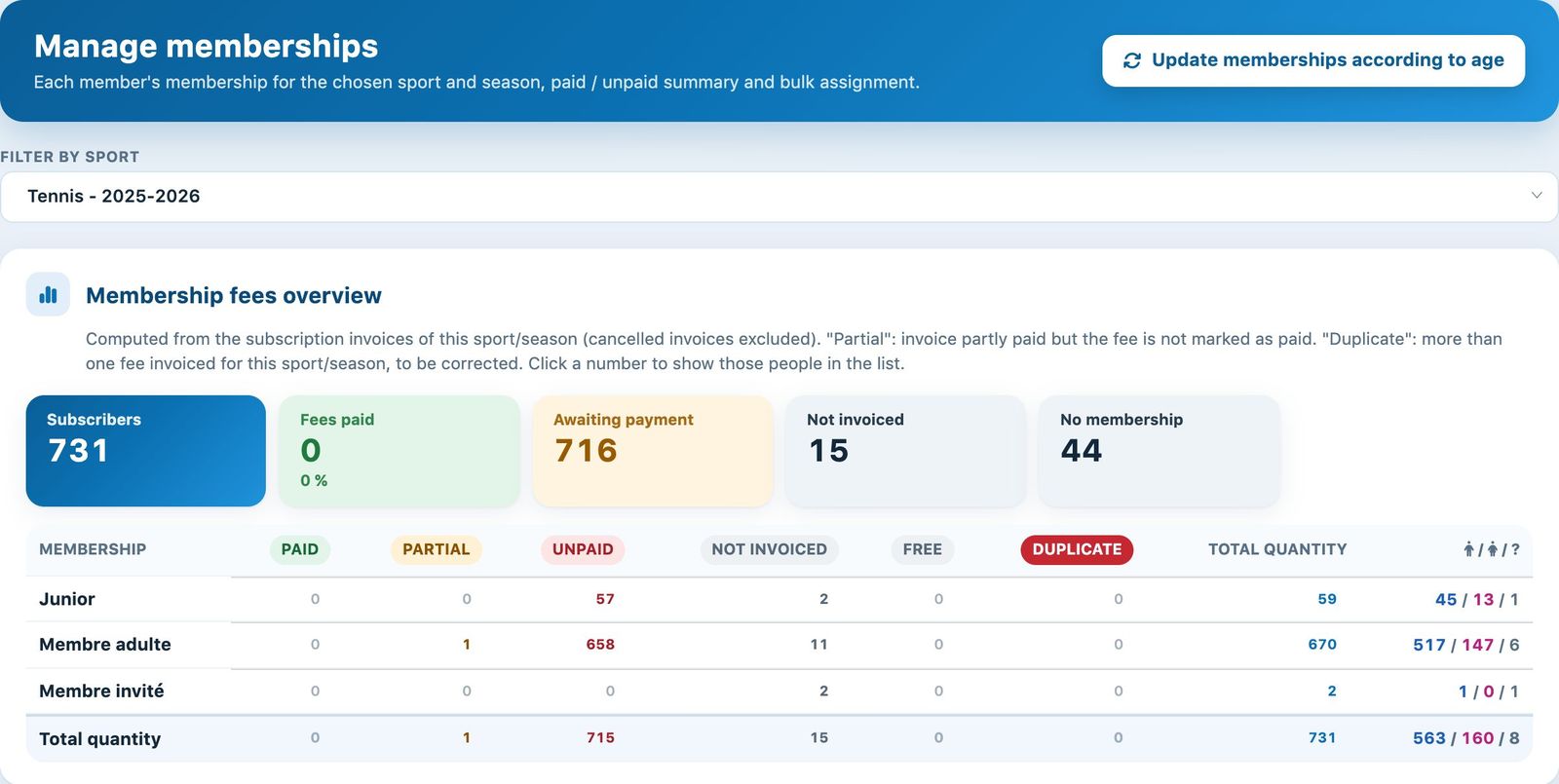Click the red DUPLICATE column badge
This screenshot has width=1559, height=784.
(1077, 549)
